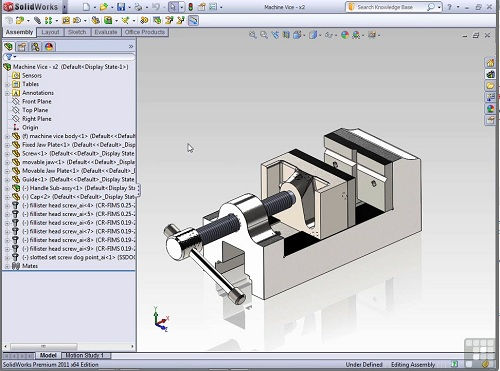Open the Display Style dropdown arrow
The width and height of the screenshot is (500, 371).
coord(320,35)
